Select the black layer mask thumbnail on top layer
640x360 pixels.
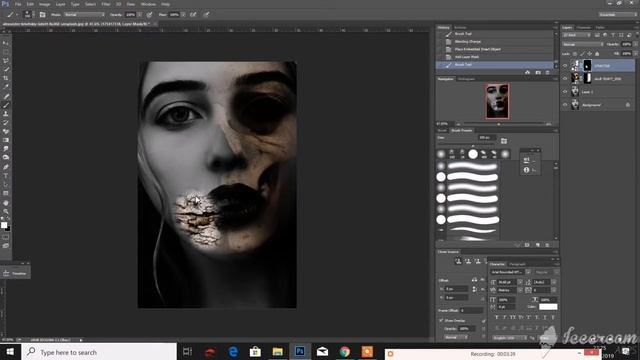point(587,65)
